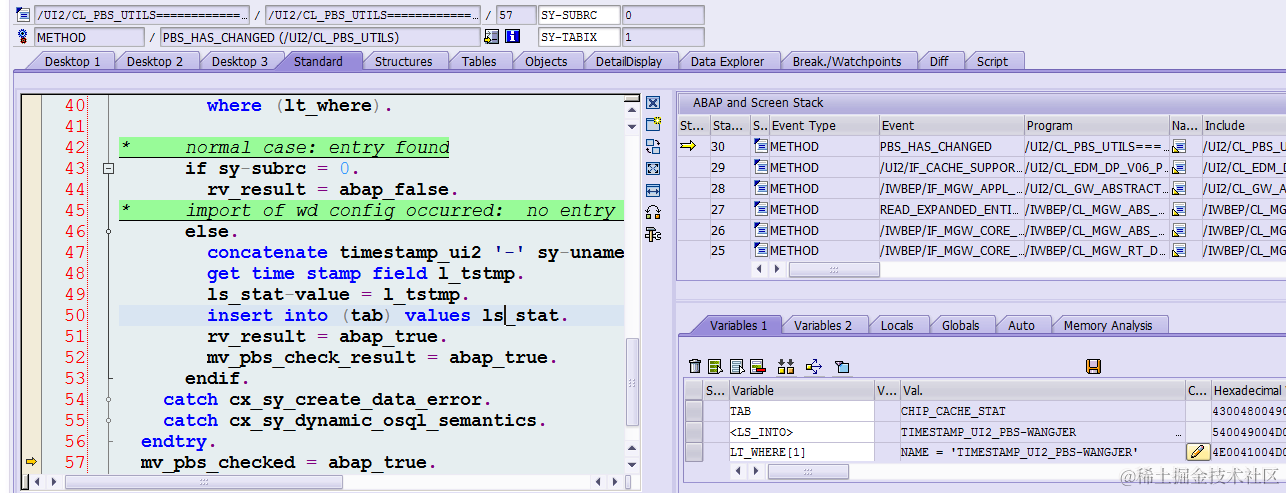Click the SY-SUBRC field name input
Screen dimensions: 1286x493
[x=578, y=15]
